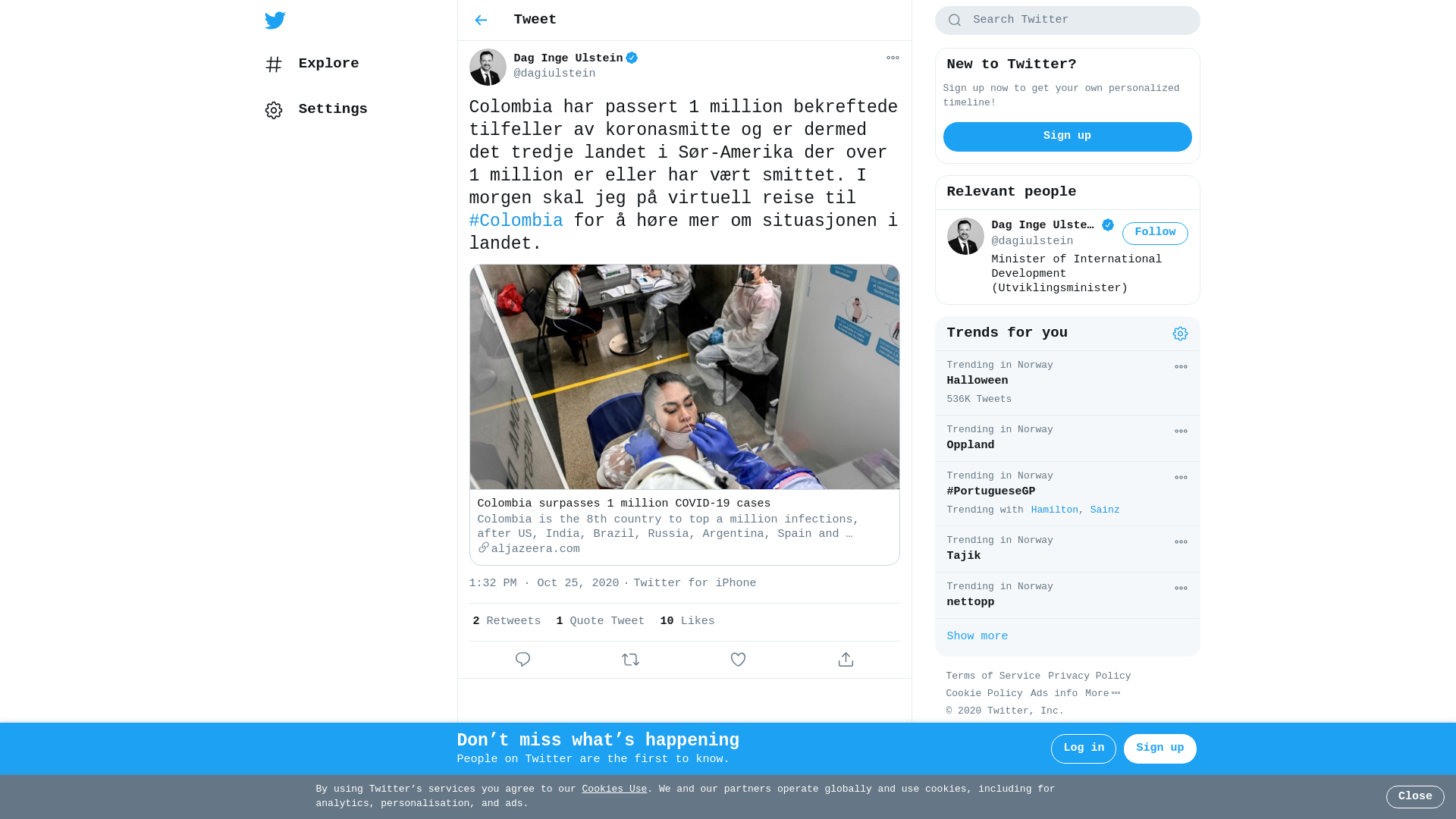Expand More footer links
1456x819 pixels.
[1103, 694]
